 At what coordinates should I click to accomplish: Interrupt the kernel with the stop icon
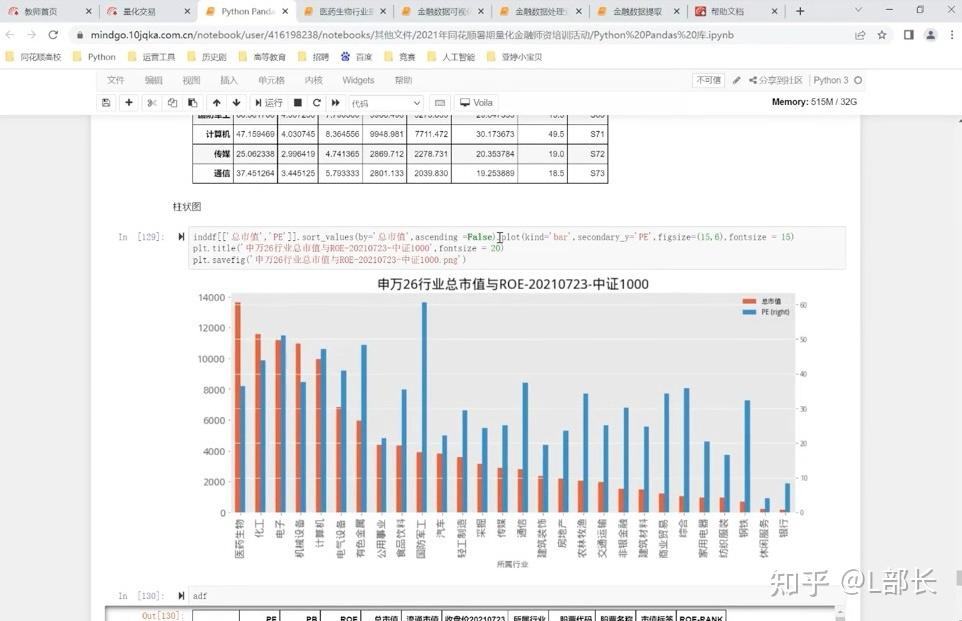[298, 102]
